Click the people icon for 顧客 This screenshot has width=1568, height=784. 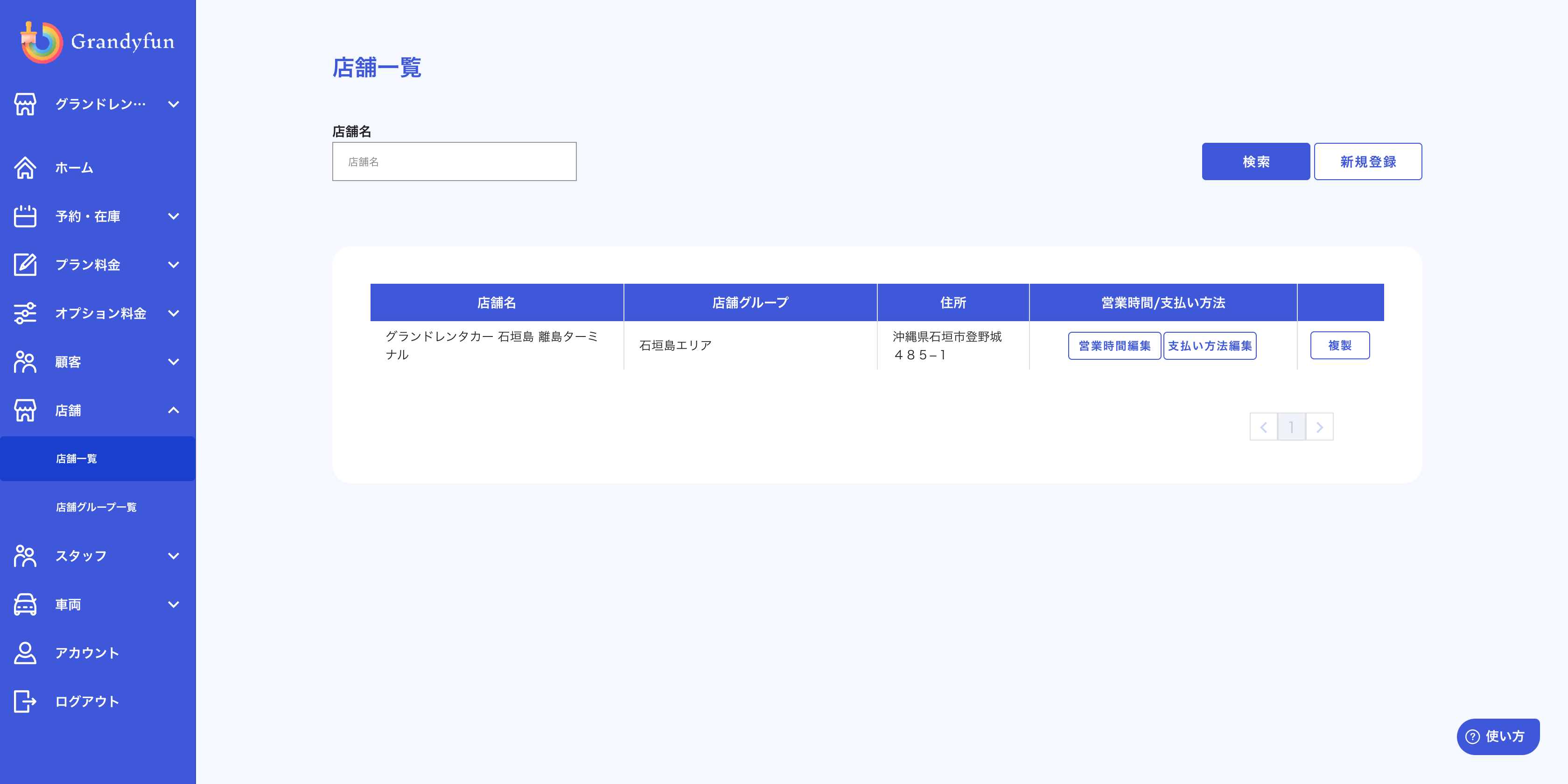tap(25, 362)
